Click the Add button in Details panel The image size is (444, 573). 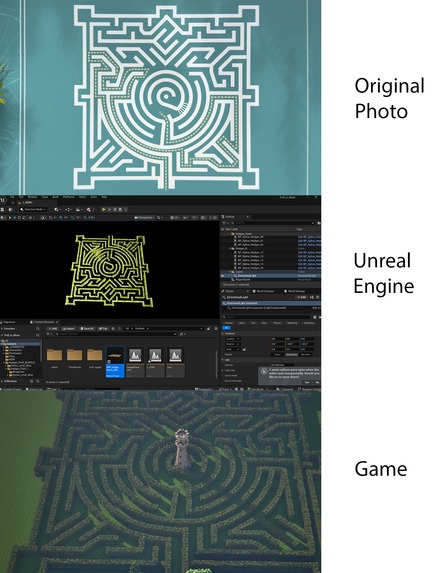click(302, 297)
